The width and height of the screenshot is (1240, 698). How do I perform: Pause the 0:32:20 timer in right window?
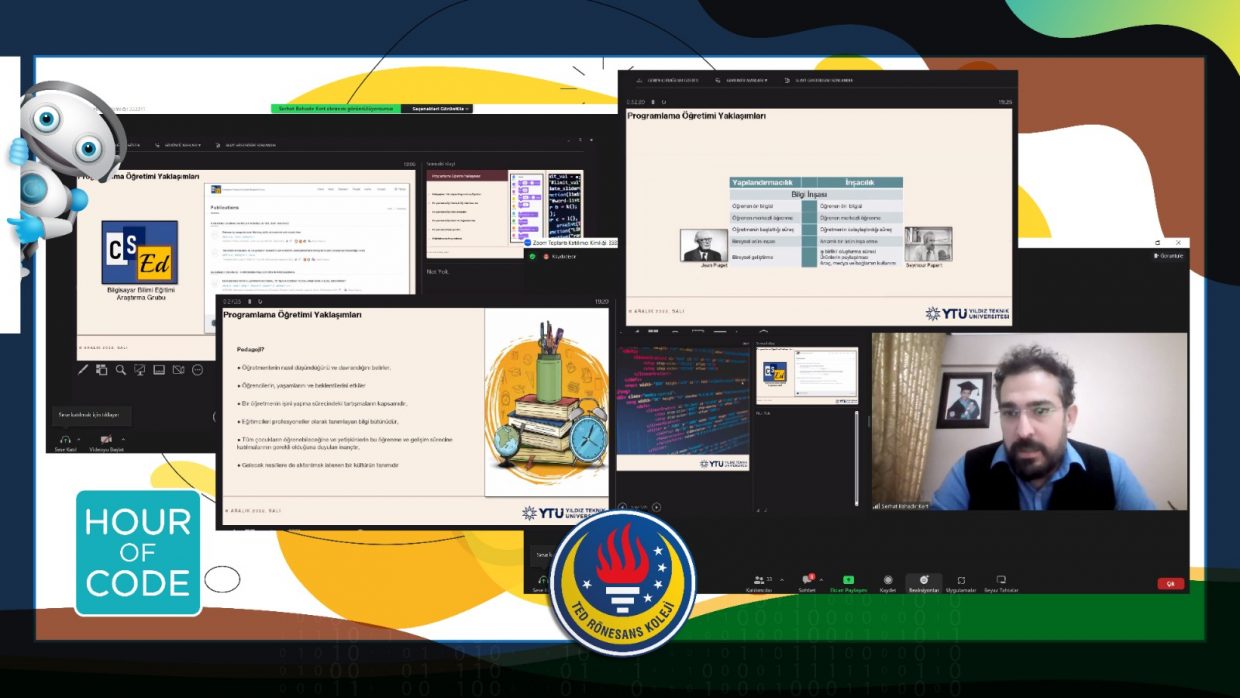click(x=653, y=101)
